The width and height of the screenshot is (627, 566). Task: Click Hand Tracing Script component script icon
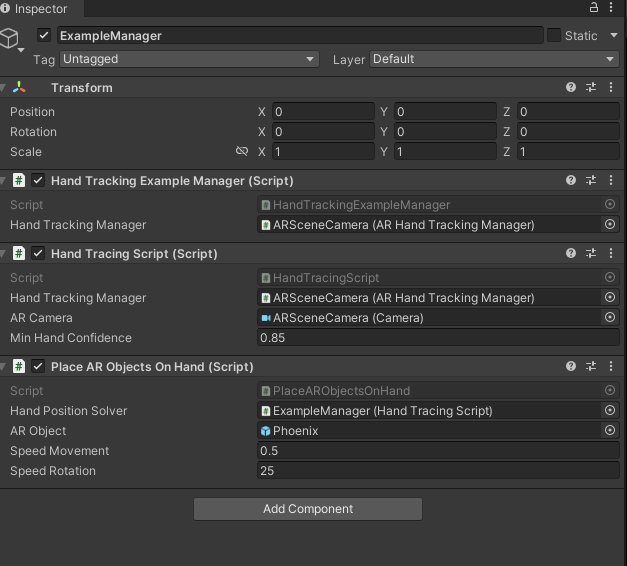coord(18,253)
